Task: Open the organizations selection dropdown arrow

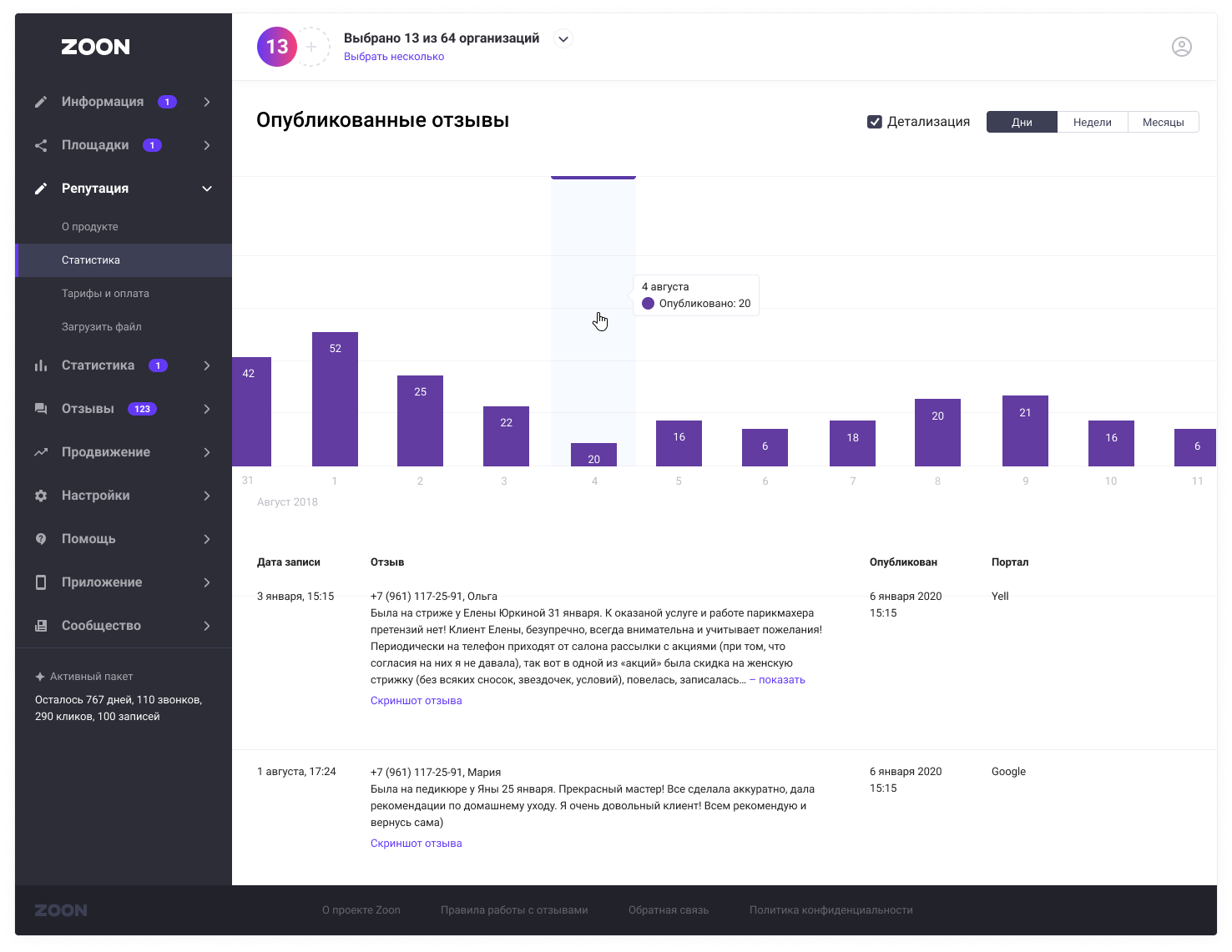Action: [563, 38]
